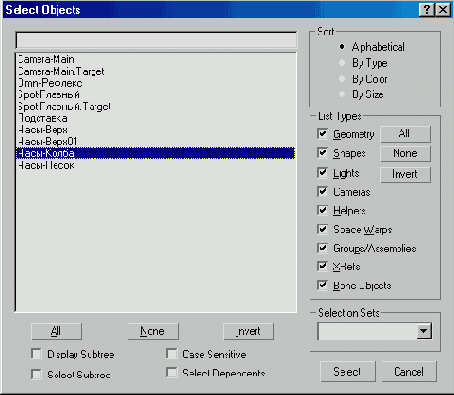This screenshot has height=395, width=454.
Task: Choose the By Size sort option
Action: [x=342, y=94]
